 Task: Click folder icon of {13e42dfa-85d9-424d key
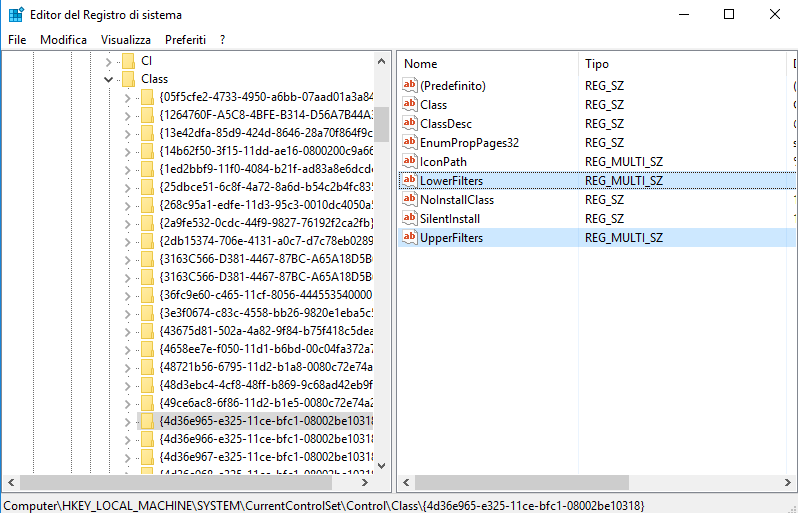(x=147, y=133)
